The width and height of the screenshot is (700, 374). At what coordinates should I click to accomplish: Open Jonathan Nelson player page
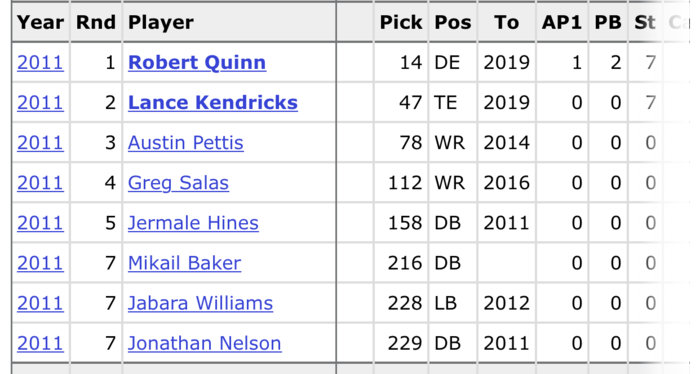tap(204, 344)
